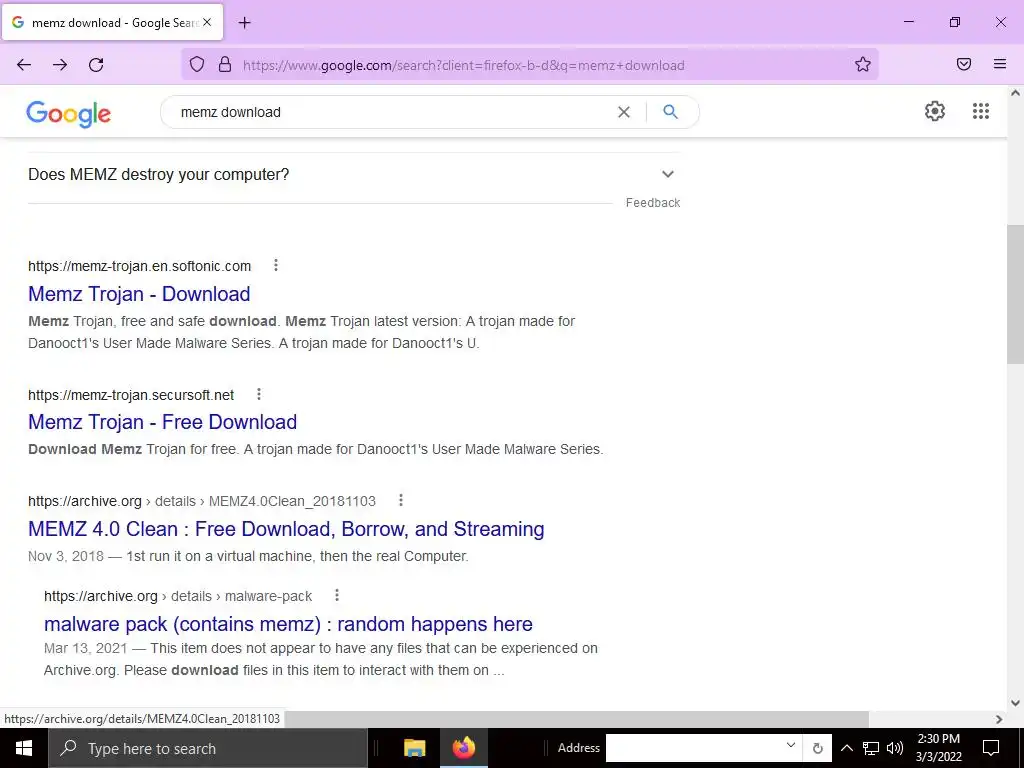Open options dots for malware-pack result
Image resolution: width=1024 pixels, height=768 pixels.
tap(337, 595)
